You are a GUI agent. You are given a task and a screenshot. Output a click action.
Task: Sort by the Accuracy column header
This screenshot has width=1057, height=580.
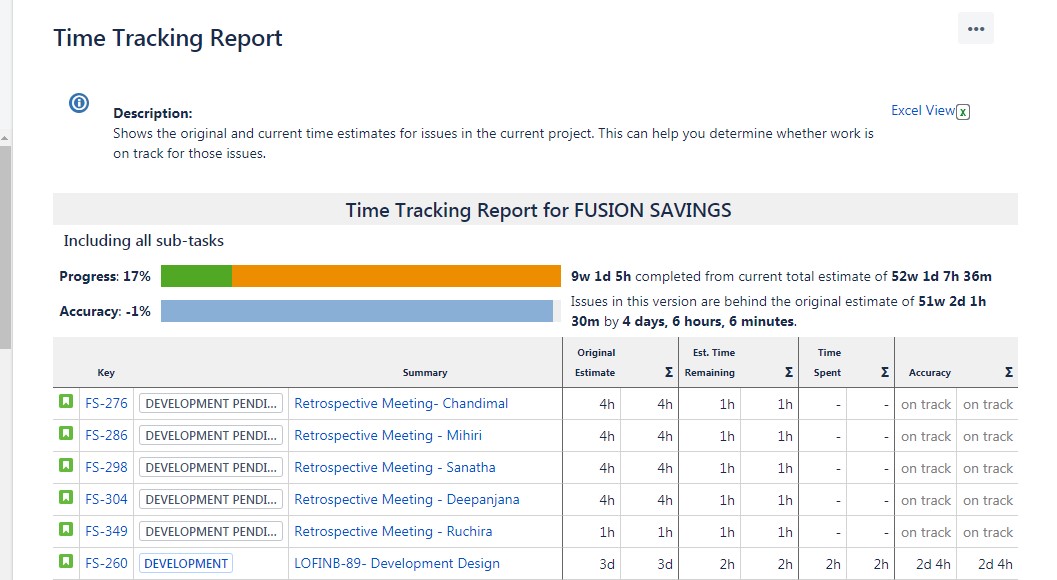pos(928,372)
